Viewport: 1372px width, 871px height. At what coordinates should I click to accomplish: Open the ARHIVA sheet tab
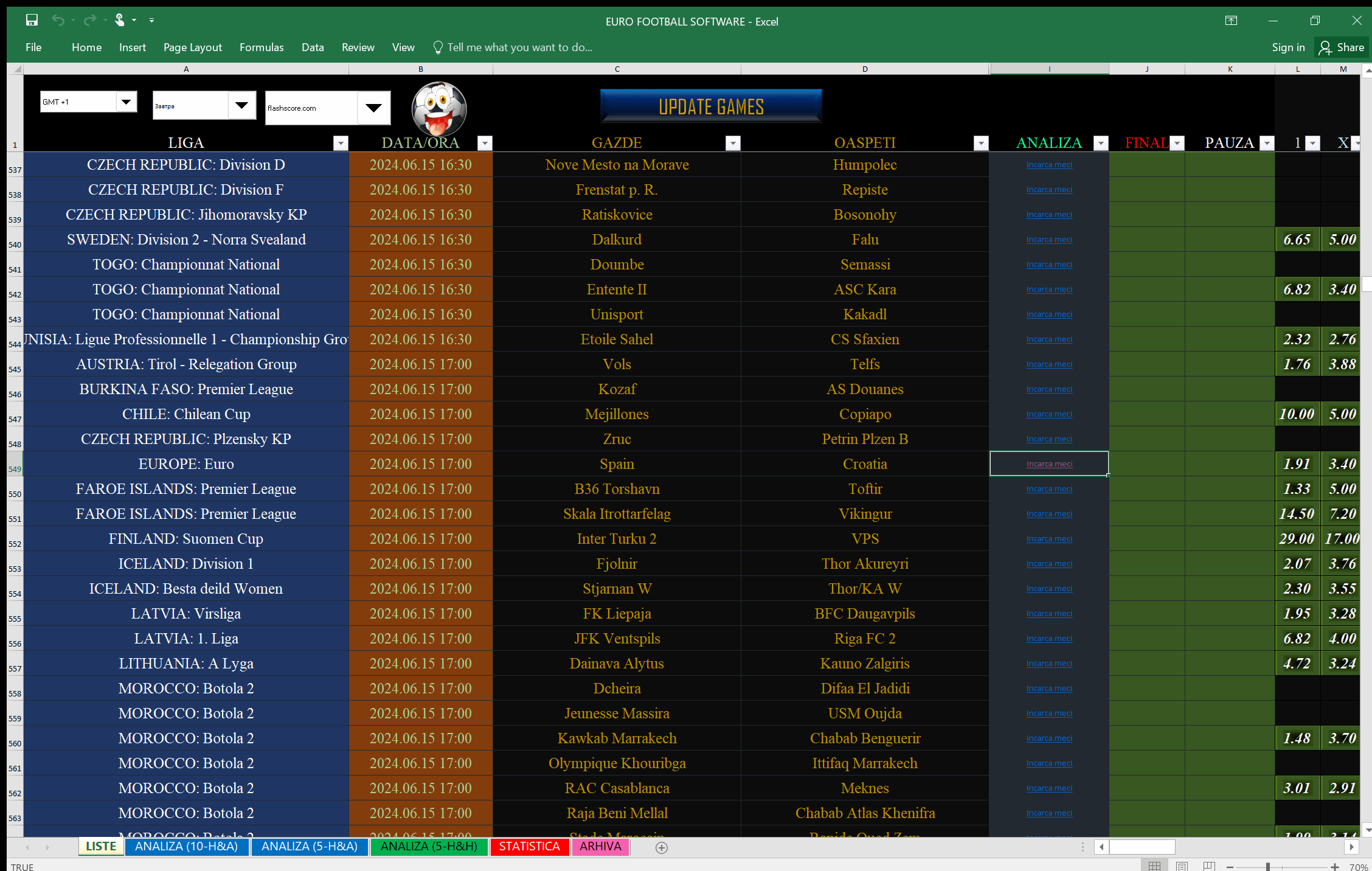click(600, 847)
